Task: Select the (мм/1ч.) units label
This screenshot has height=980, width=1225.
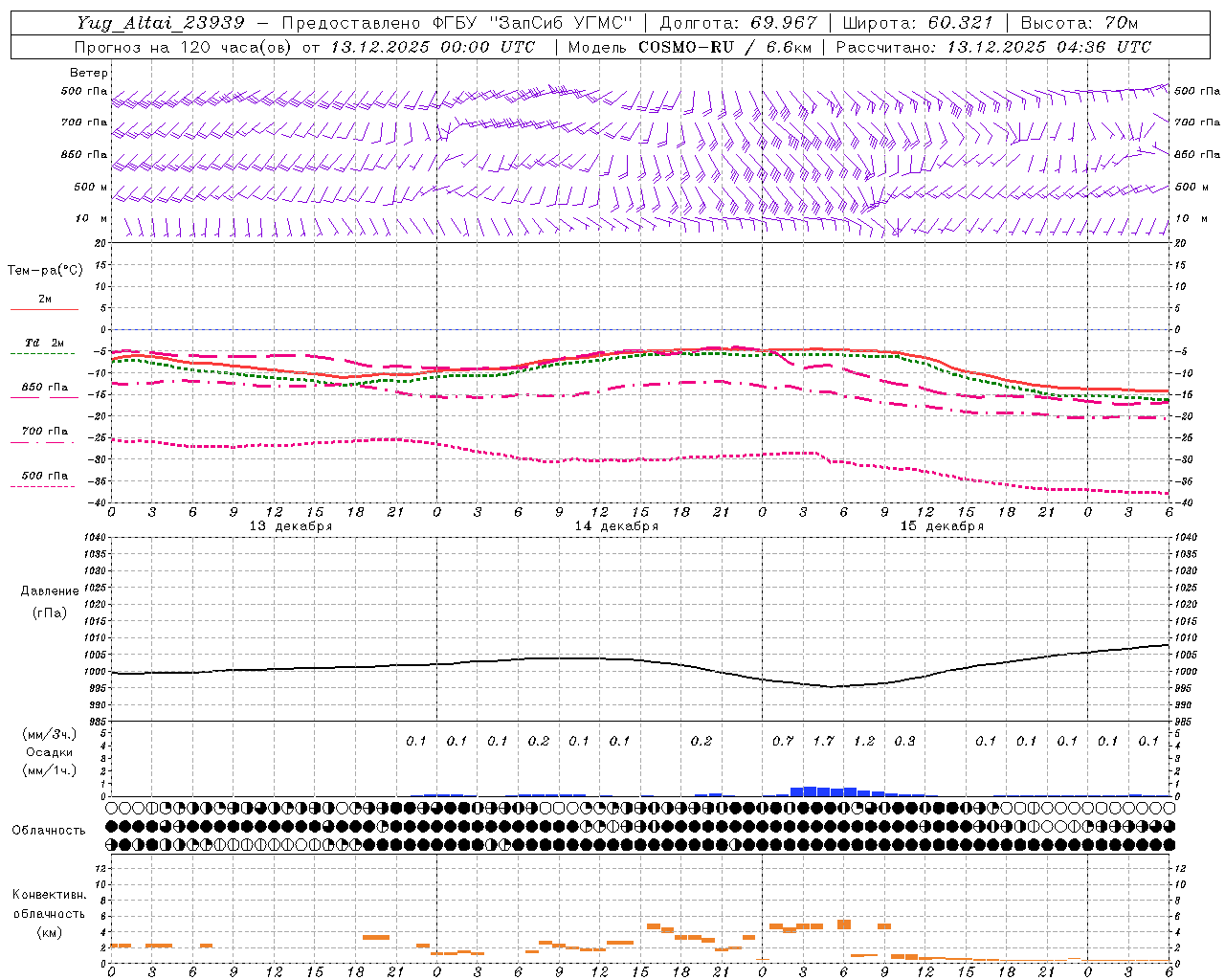Action: [x=50, y=769]
